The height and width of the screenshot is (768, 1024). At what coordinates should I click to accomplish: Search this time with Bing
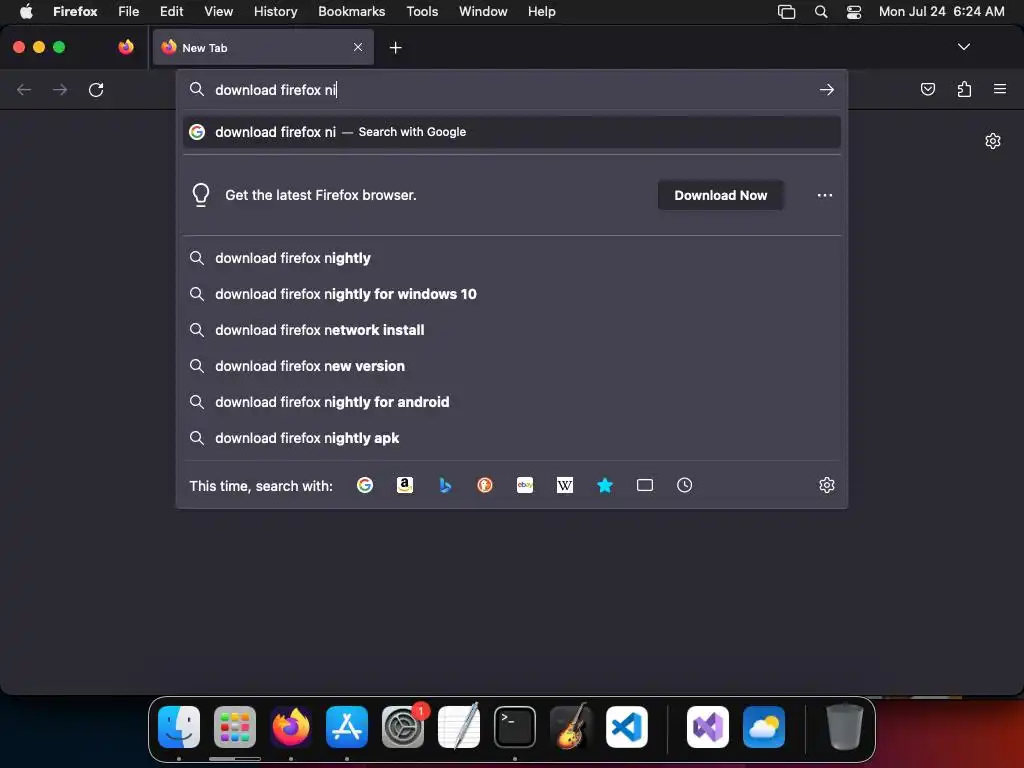(445, 485)
